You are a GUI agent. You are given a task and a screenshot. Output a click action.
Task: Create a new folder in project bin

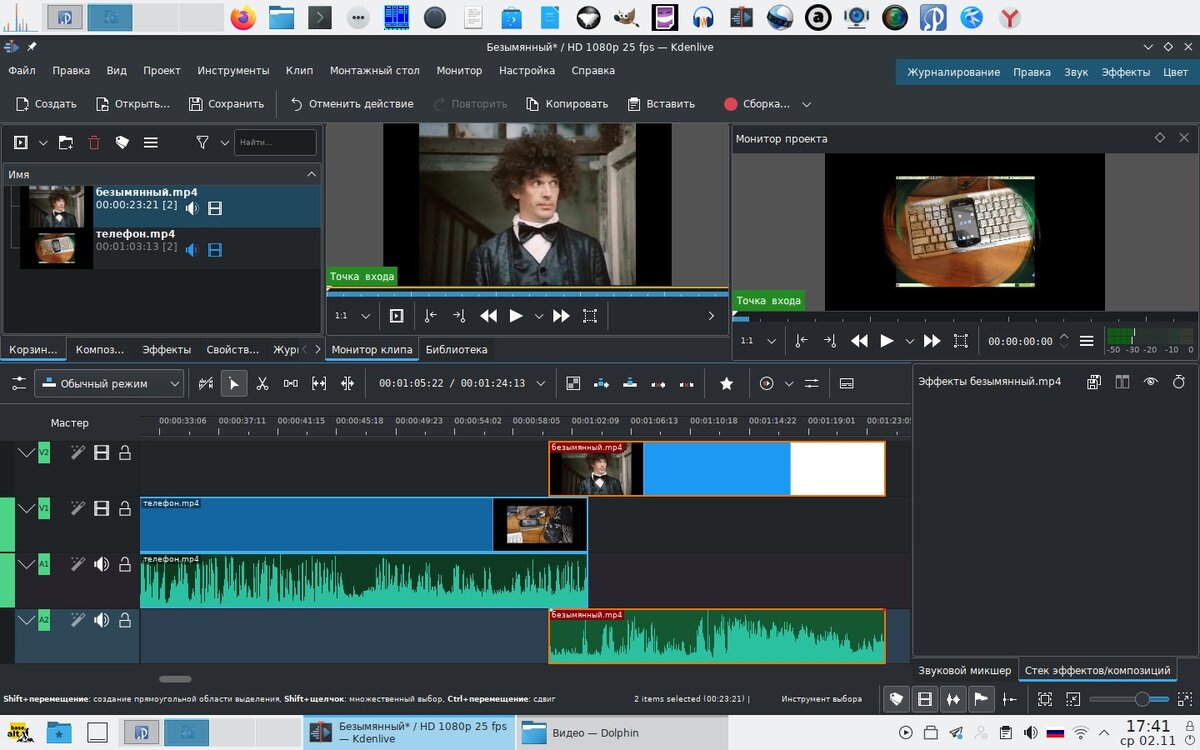tap(66, 143)
